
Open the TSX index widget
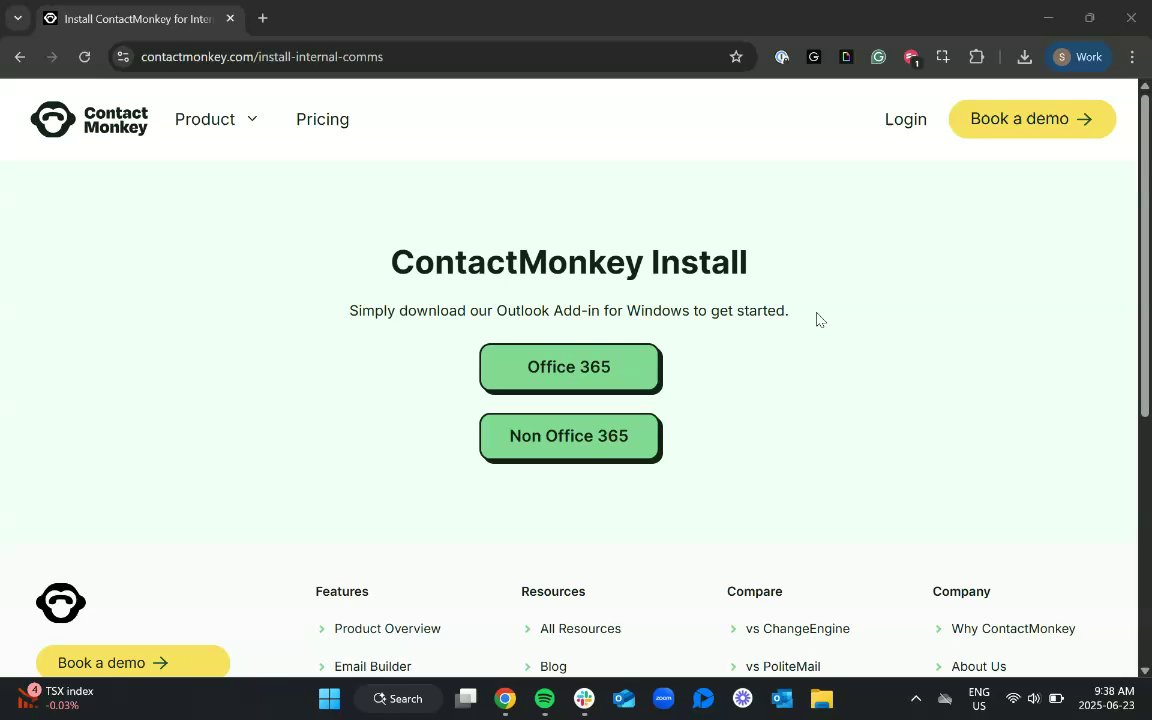[x=57, y=698]
